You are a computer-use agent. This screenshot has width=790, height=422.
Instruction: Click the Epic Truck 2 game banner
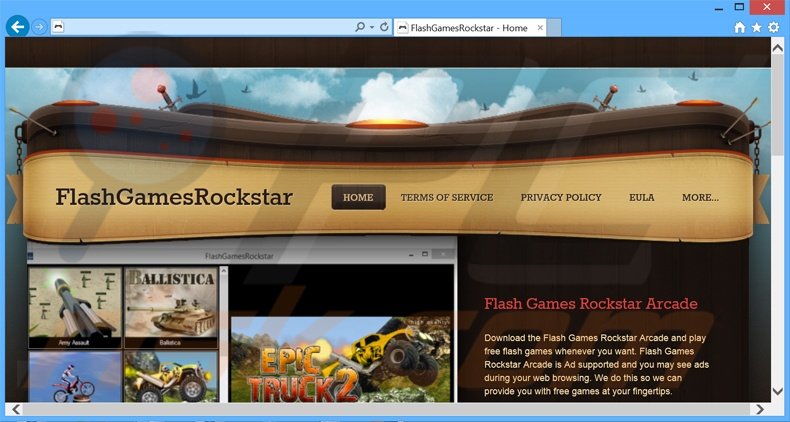click(x=341, y=359)
